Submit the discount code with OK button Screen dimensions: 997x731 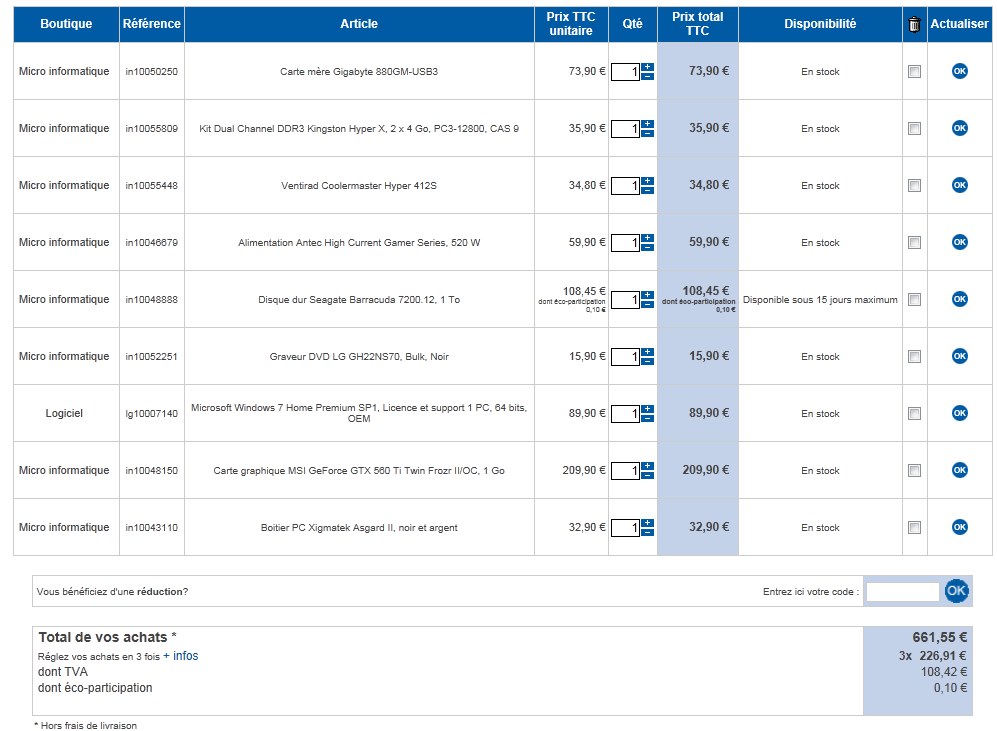(x=956, y=591)
